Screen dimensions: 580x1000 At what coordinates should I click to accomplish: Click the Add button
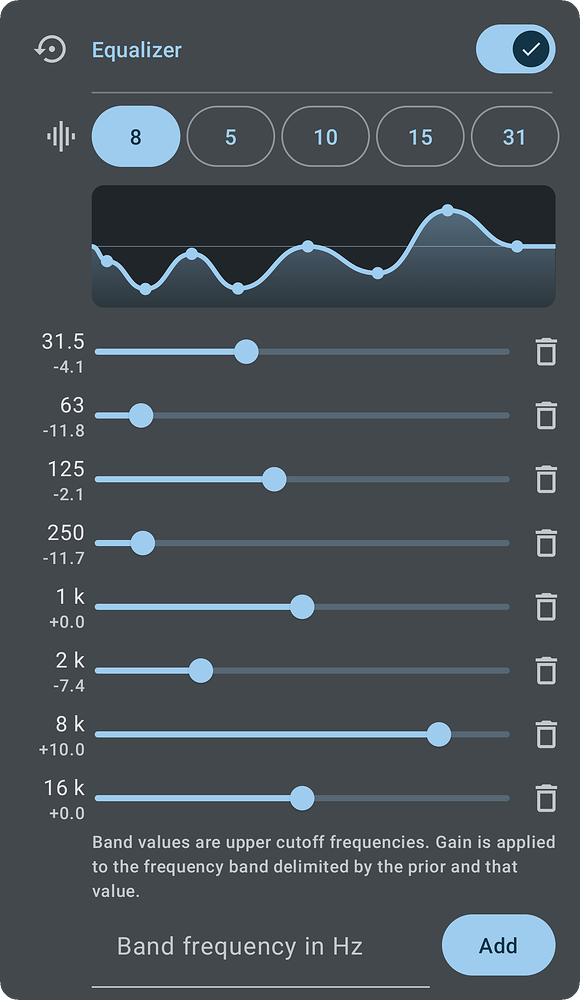[x=498, y=945]
